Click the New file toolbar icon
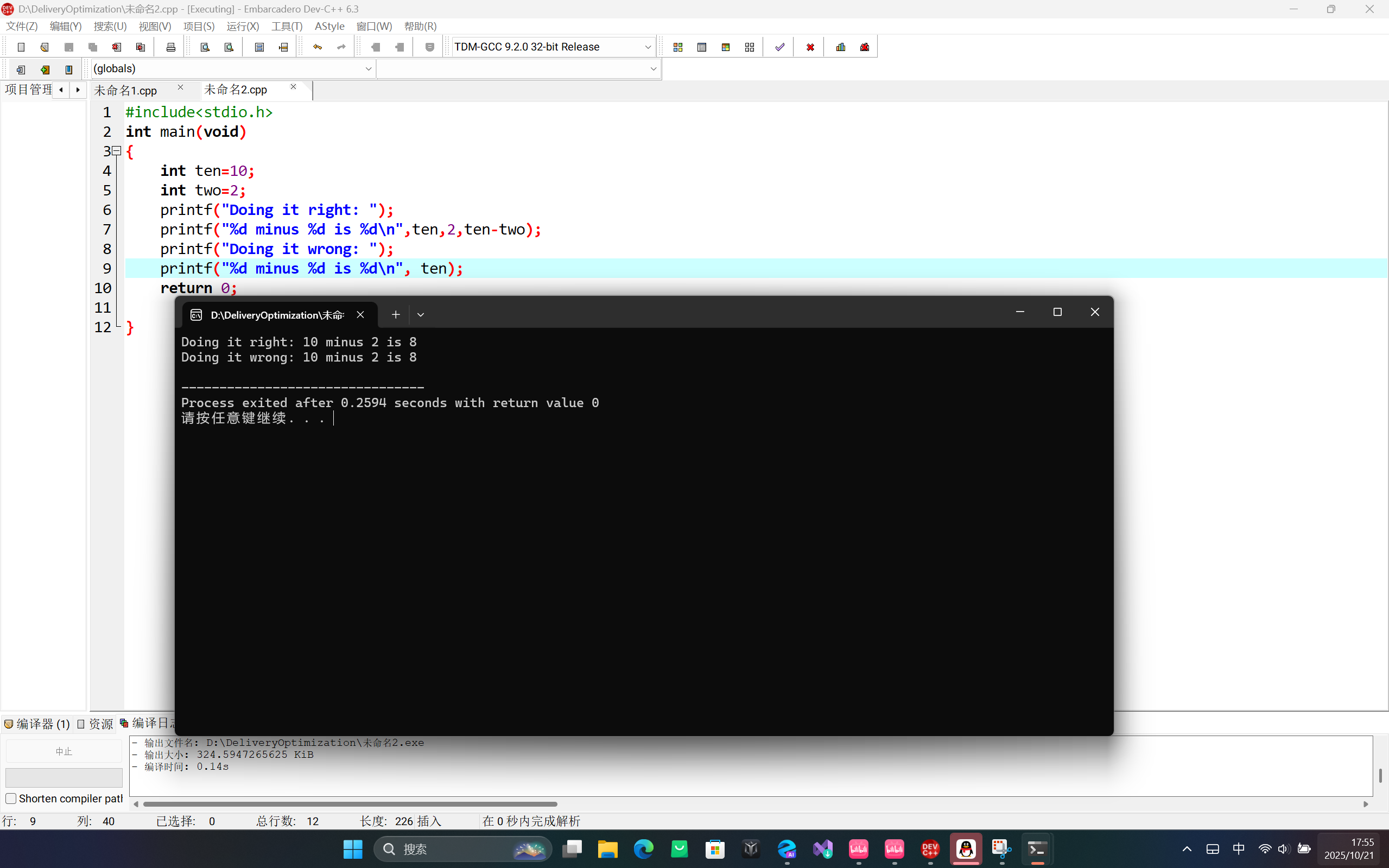Viewport: 1389px width, 868px height. point(21,47)
